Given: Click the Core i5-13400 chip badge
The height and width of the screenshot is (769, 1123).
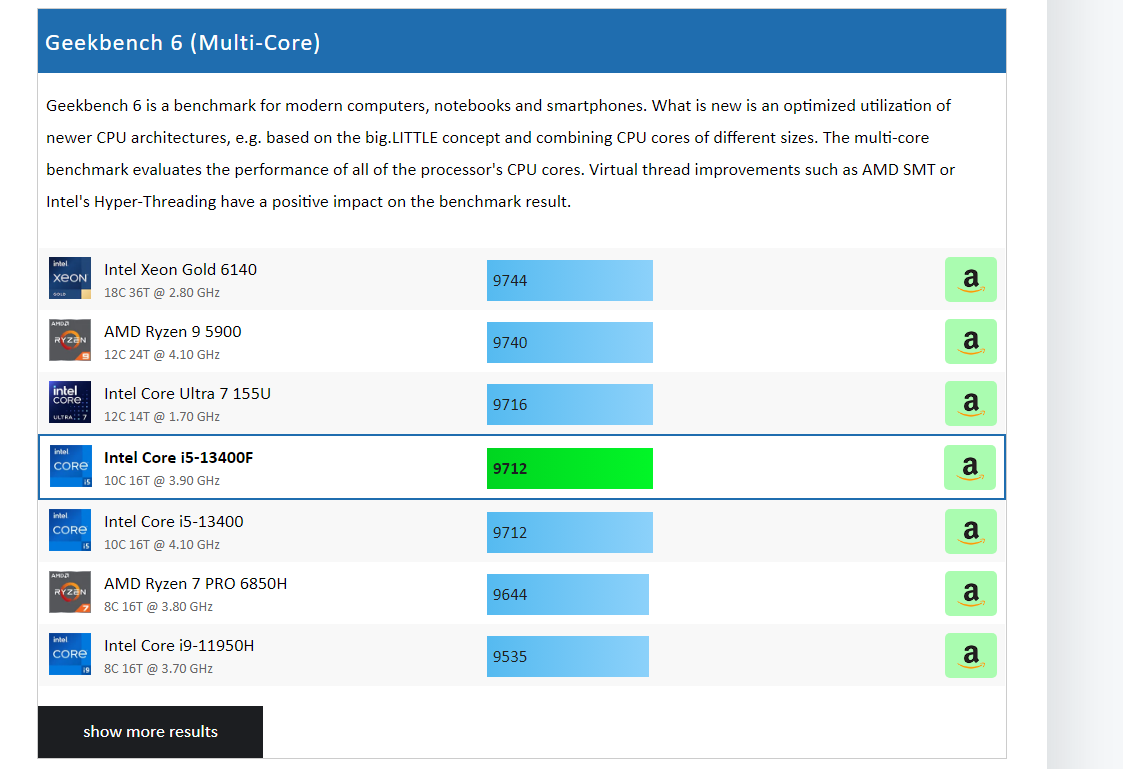Looking at the screenshot, I should point(70,530).
